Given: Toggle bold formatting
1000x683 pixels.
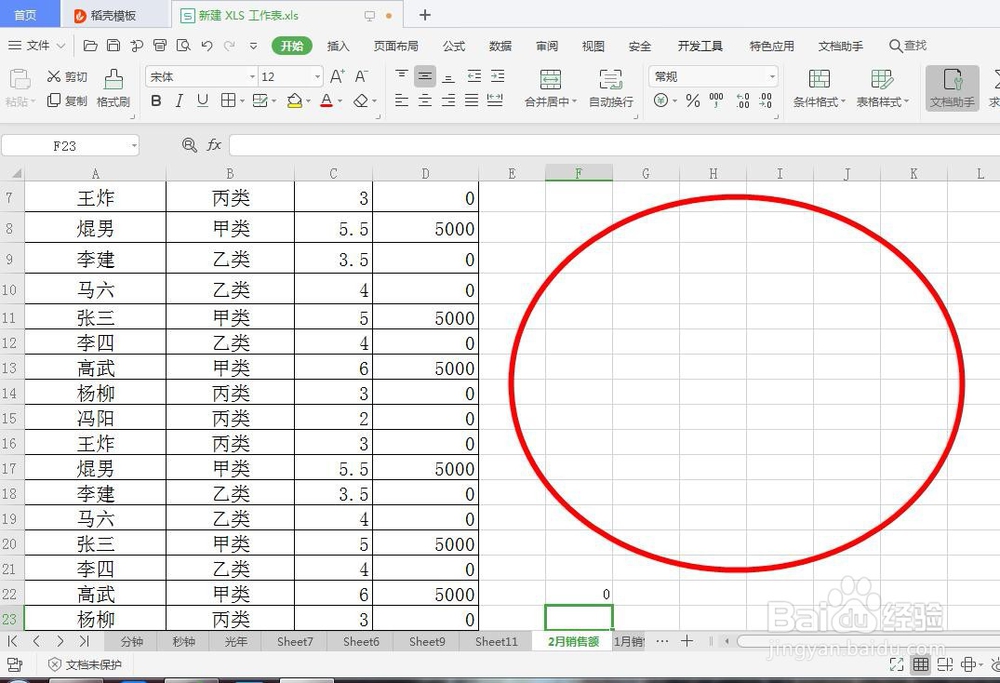Looking at the screenshot, I should click(155, 100).
